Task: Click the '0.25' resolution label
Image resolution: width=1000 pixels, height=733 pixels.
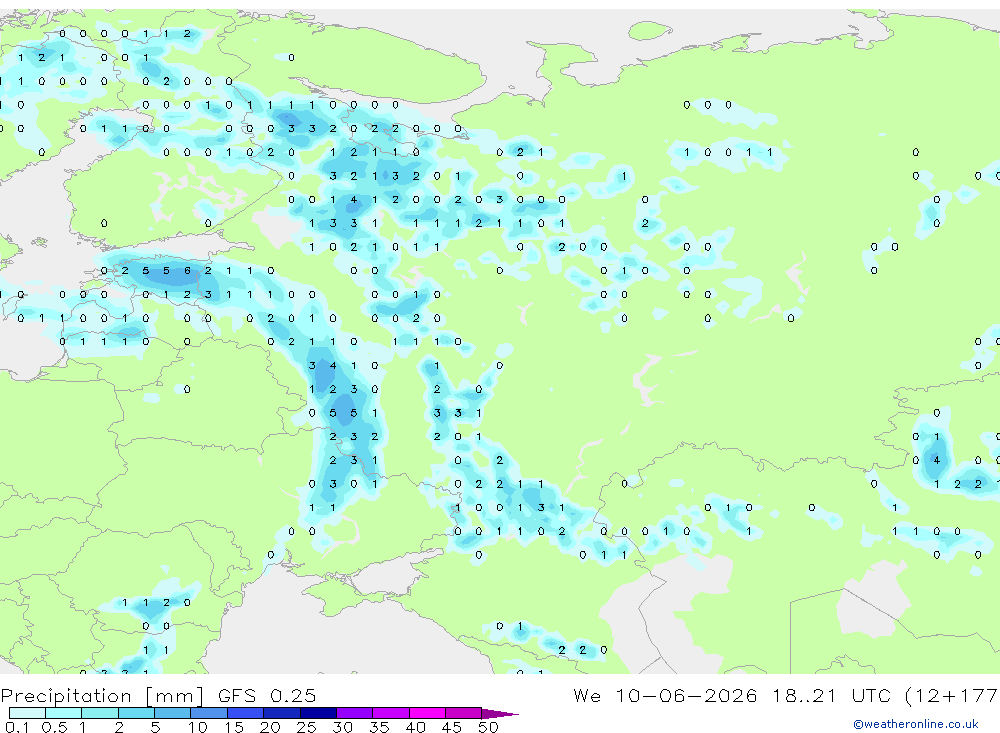Action: coord(293,695)
